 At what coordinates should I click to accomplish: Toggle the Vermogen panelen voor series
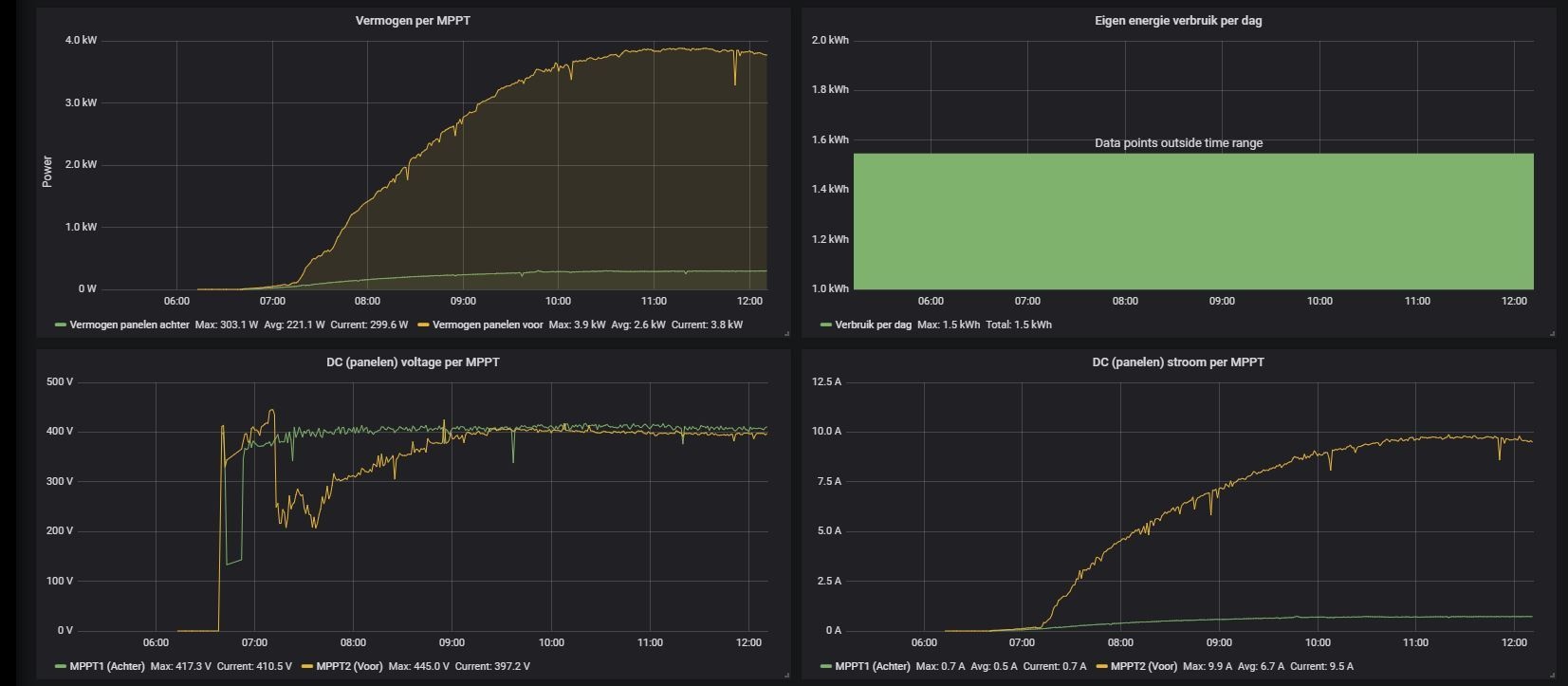[x=488, y=324]
